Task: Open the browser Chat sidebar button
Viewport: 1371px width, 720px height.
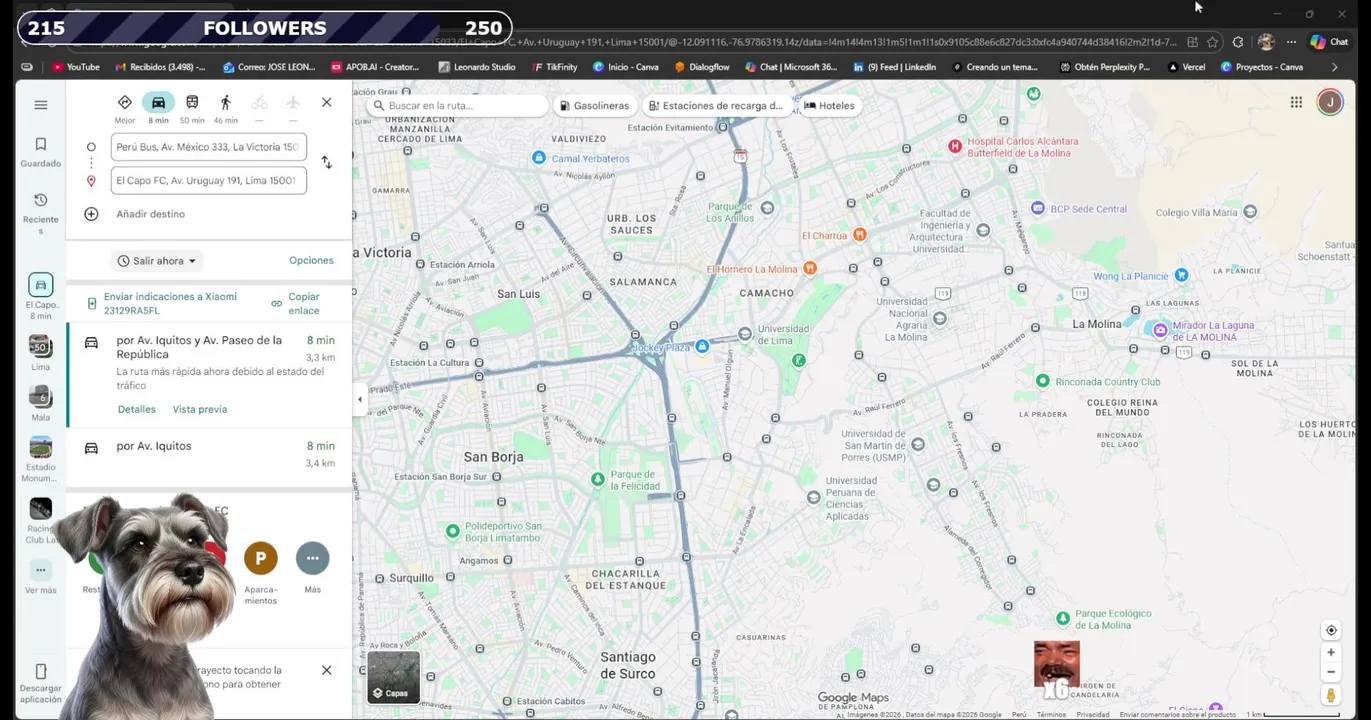Action: click(1330, 42)
